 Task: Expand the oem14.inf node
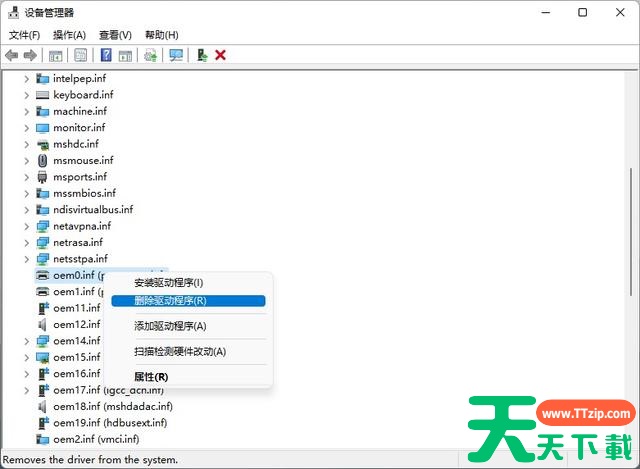[27, 341]
